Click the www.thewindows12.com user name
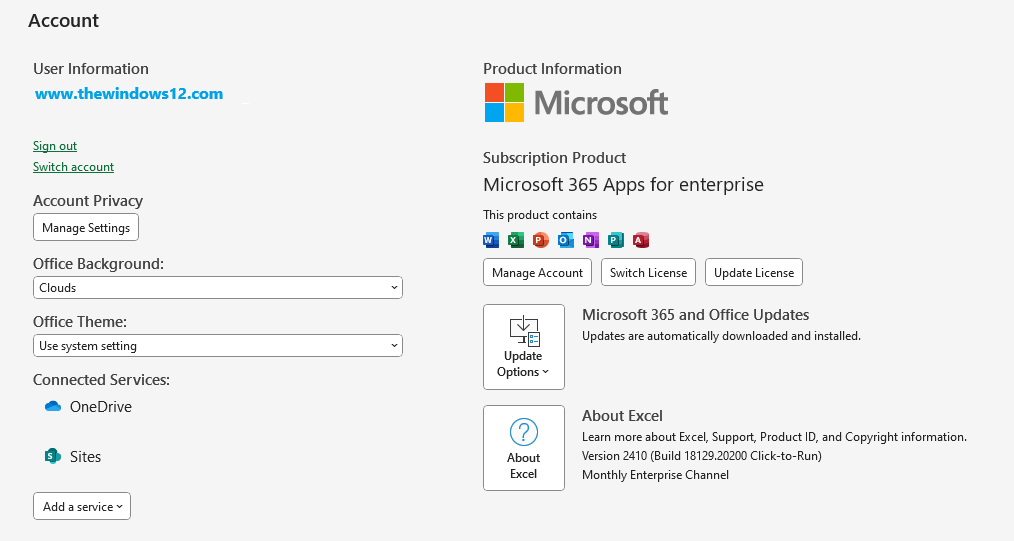The width and height of the screenshot is (1014, 541). [x=129, y=94]
